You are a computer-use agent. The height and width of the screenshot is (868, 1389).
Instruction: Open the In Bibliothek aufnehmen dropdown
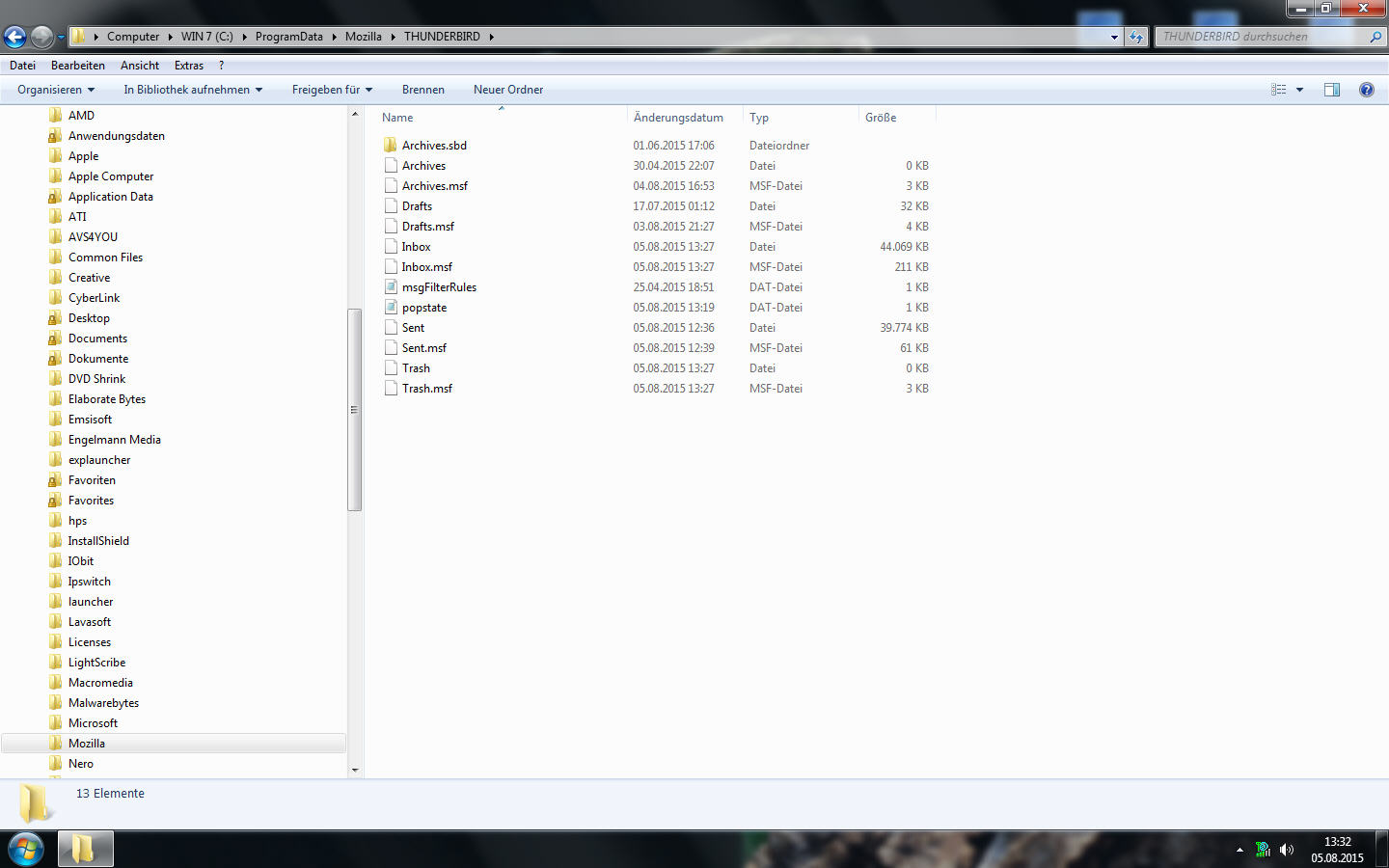pyautogui.click(x=193, y=90)
